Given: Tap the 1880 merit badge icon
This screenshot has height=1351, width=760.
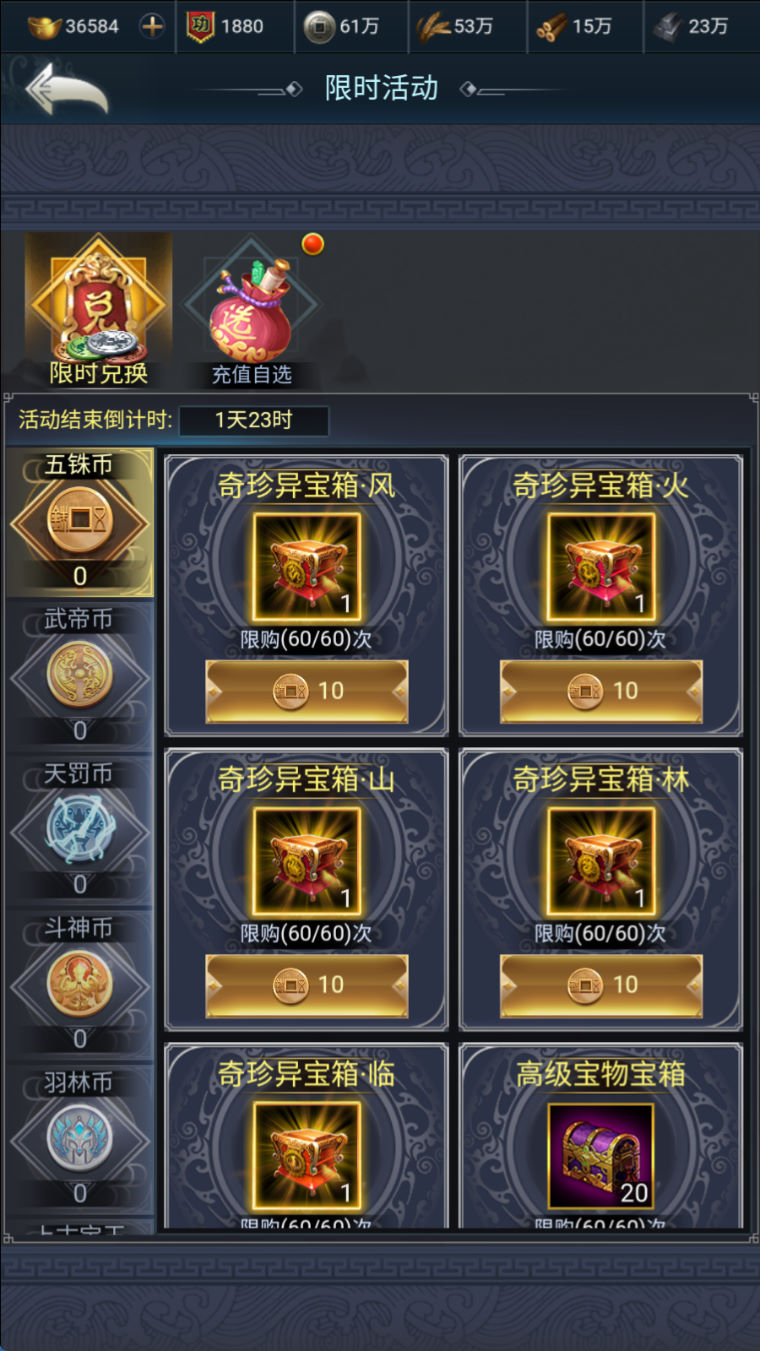Looking at the screenshot, I should [x=201, y=27].
